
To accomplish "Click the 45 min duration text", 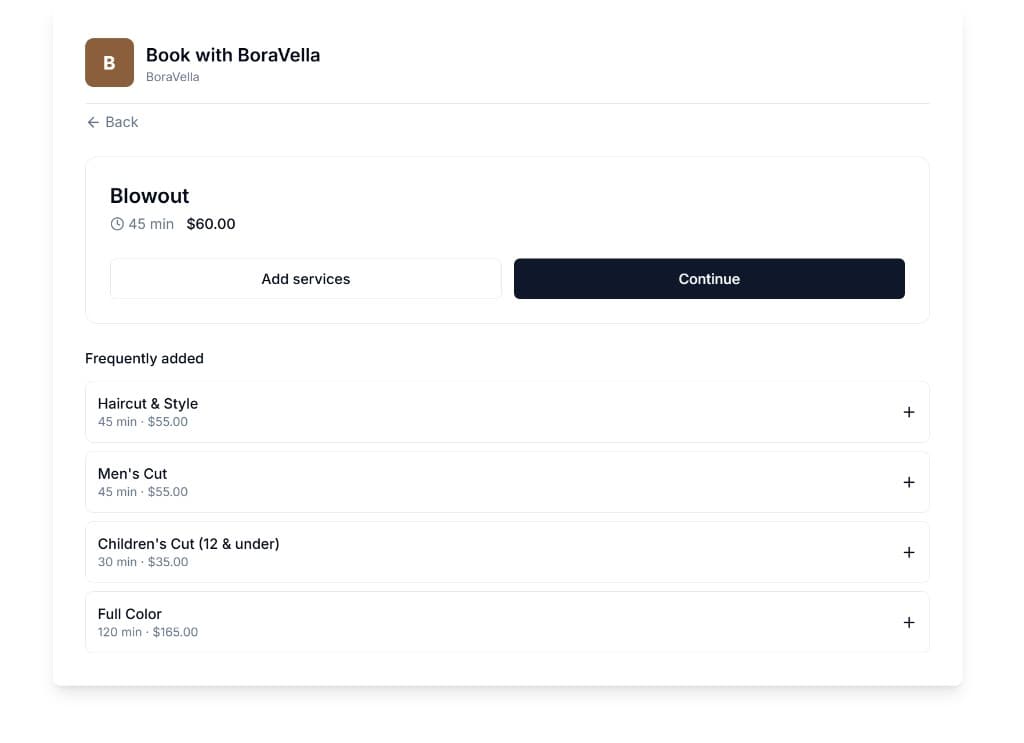I will [x=150, y=224].
